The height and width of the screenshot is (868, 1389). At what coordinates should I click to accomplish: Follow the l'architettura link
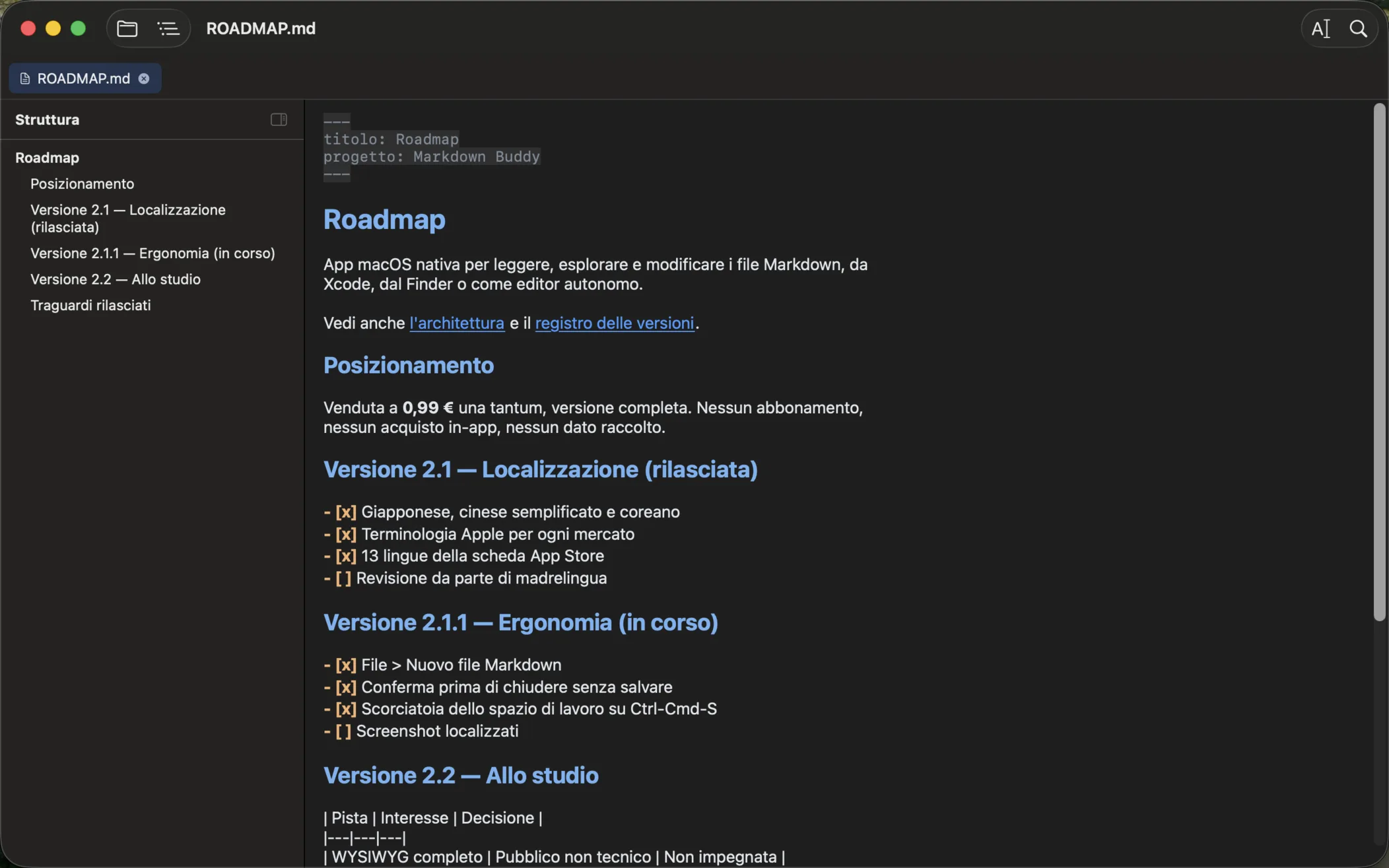point(457,323)
